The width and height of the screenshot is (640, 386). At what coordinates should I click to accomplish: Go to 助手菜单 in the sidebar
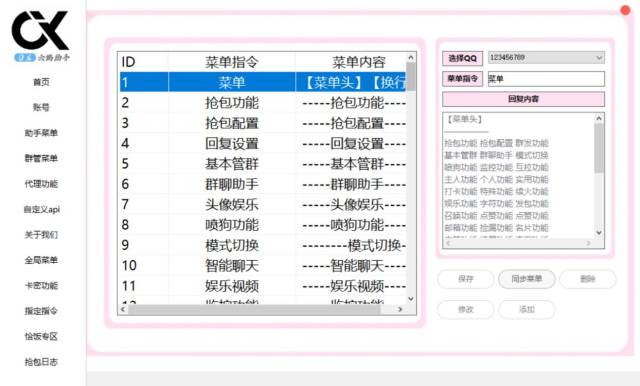(x=41, y=133)
